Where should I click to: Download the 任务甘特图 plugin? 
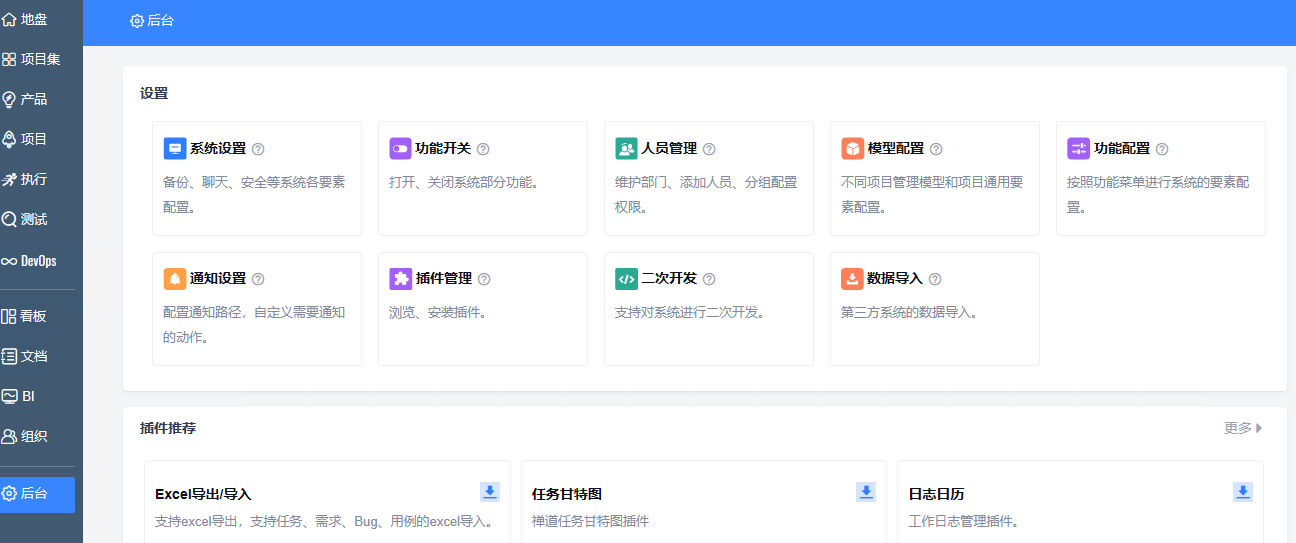coord(866,491)
